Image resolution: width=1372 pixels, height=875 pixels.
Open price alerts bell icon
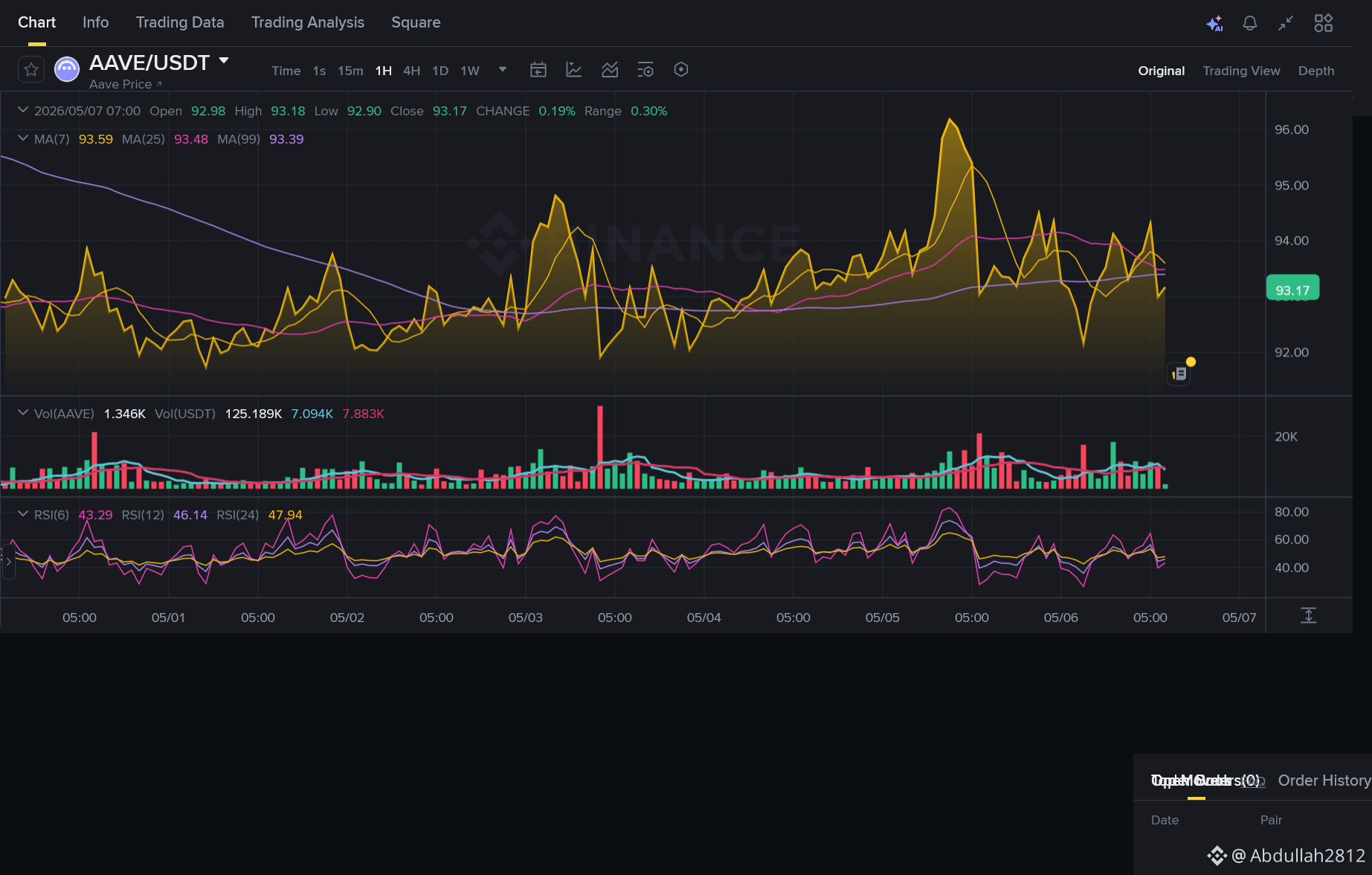tap(1250, 23)
